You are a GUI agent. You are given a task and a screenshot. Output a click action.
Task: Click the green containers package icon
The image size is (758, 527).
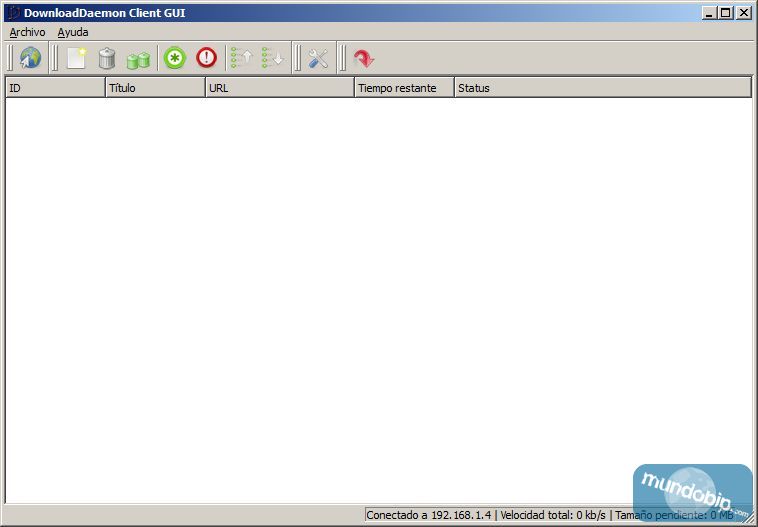[138, 60]
